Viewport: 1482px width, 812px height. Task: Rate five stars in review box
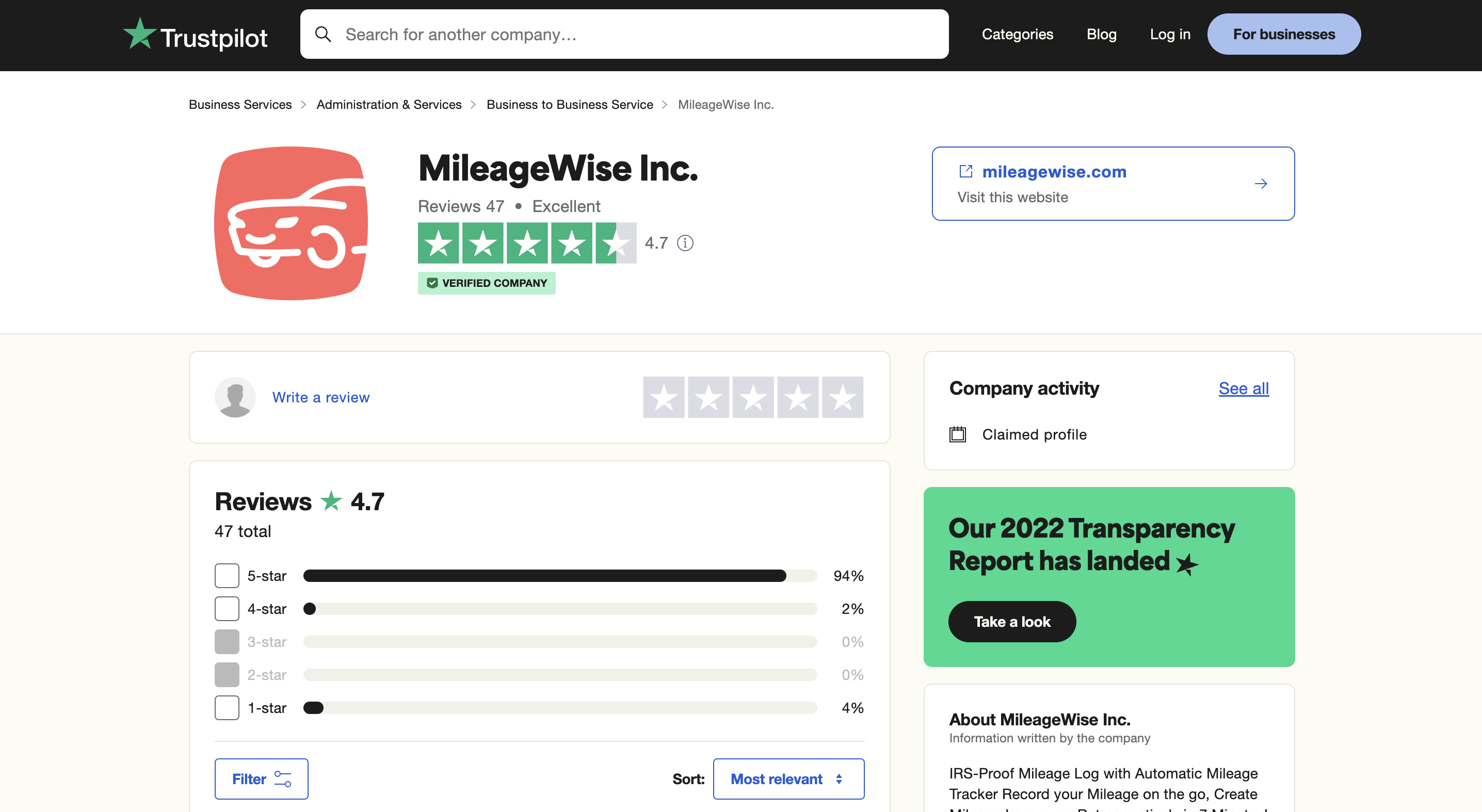843,397
